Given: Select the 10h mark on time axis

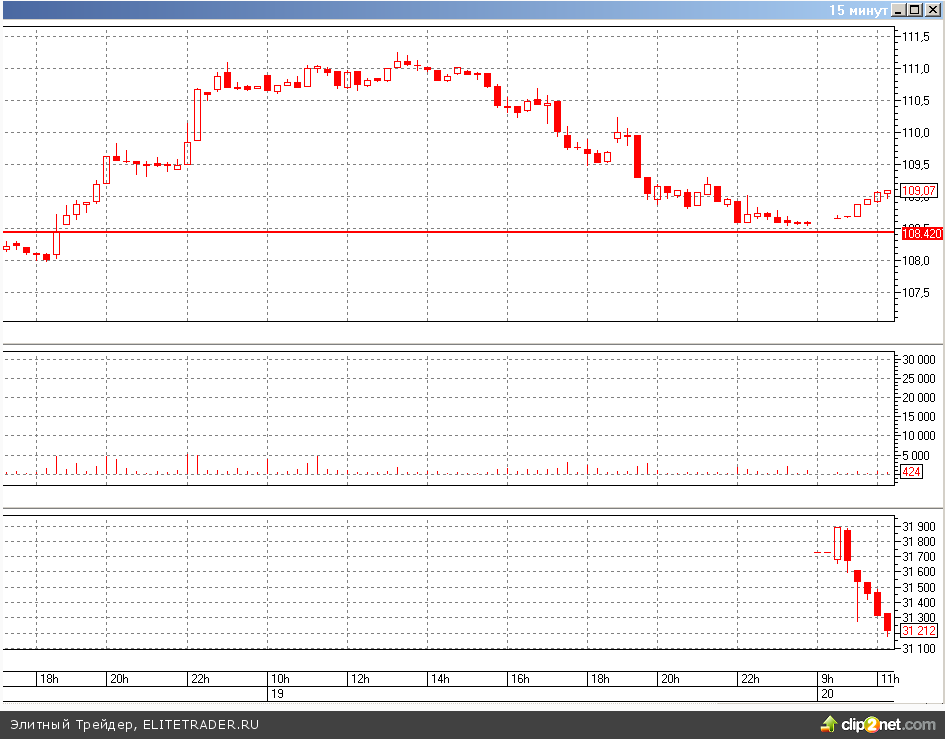Looking at the screenshot, I should pos(279,679).
